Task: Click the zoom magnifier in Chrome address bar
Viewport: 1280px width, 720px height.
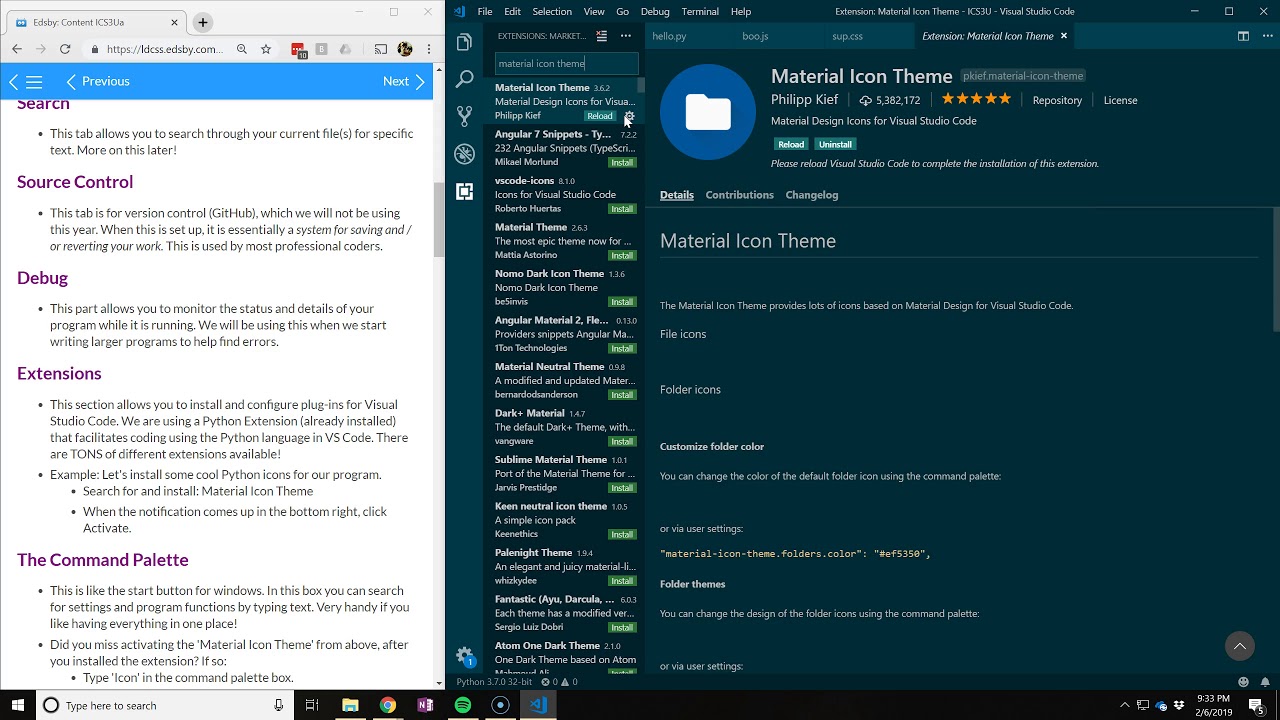Action: click(242, 49)
